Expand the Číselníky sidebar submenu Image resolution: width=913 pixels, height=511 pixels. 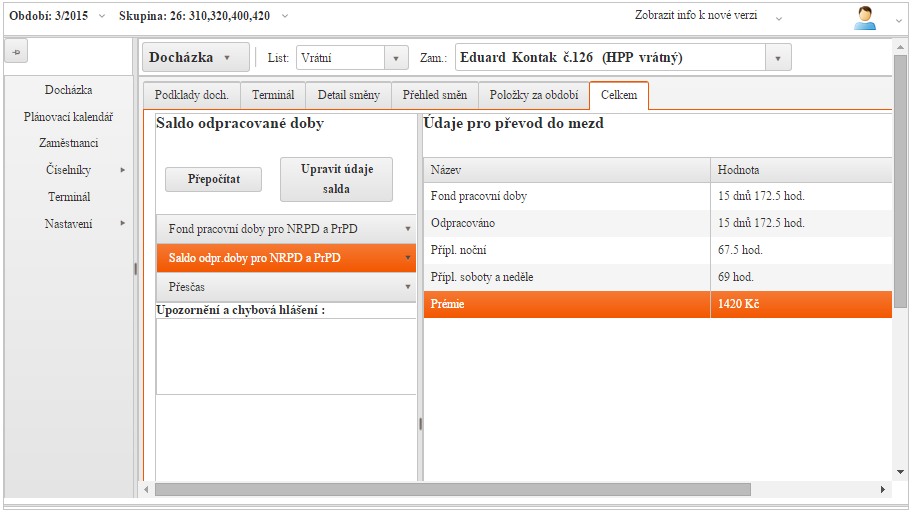pyautogui.click(x=68, y=170)
